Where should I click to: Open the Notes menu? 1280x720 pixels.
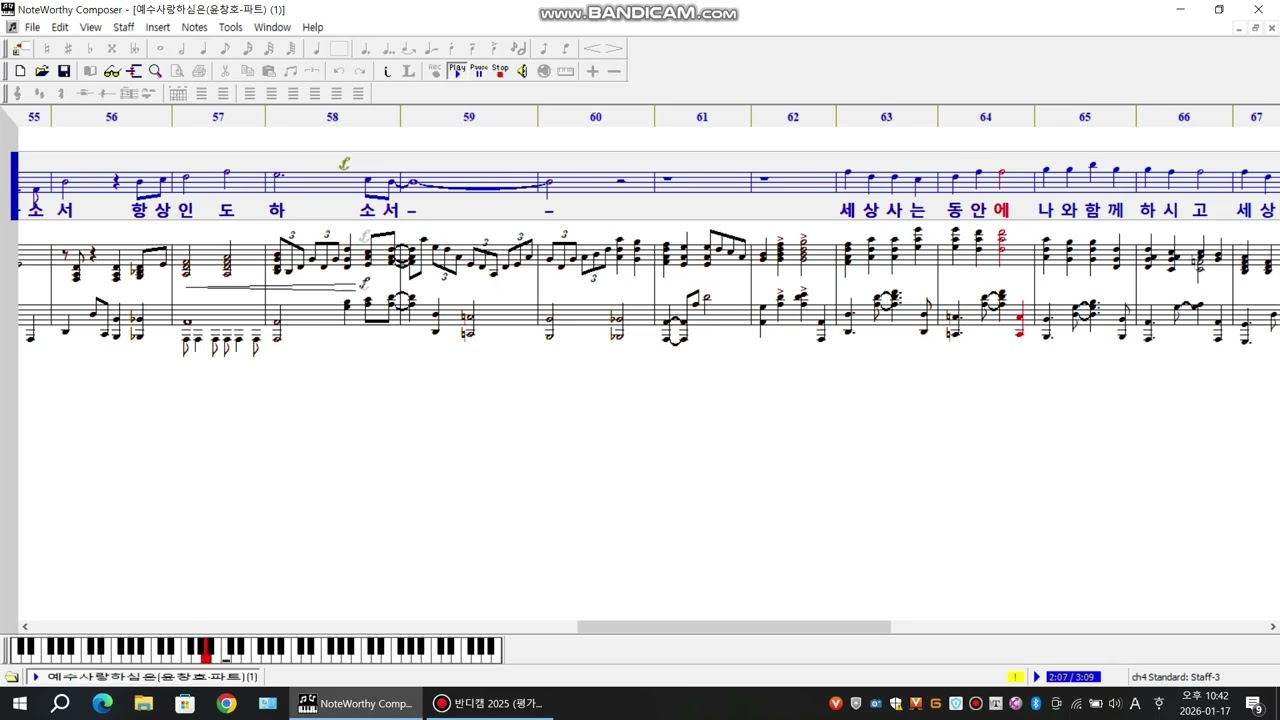[x=194, y=27]
